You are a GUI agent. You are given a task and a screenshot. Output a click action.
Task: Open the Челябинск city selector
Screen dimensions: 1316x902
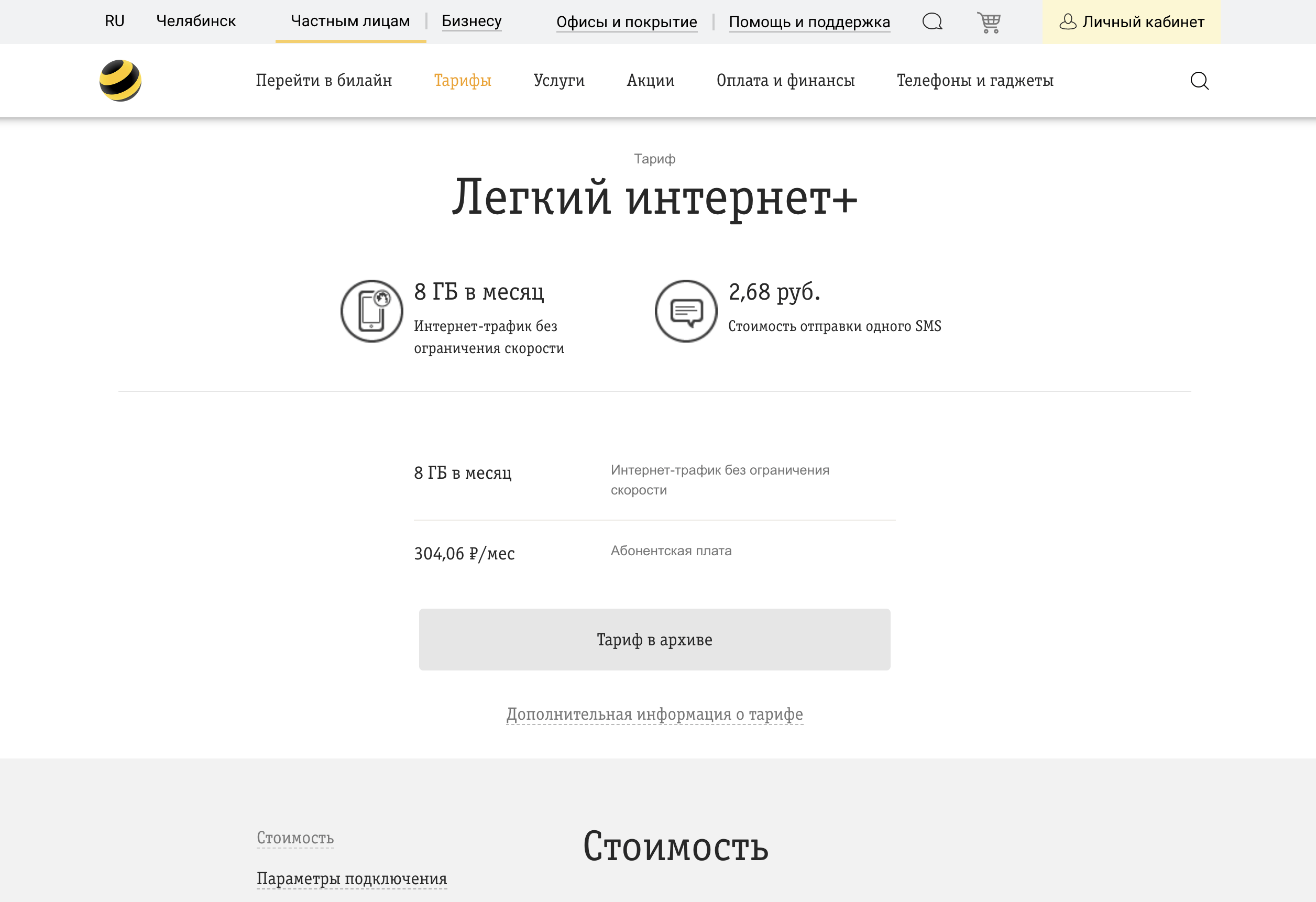coord(195,21)
